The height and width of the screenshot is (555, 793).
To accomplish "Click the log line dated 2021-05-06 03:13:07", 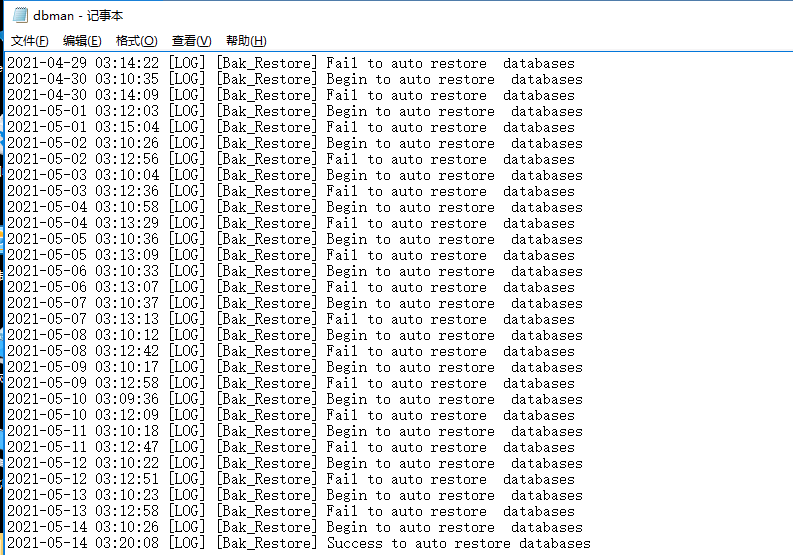I will (x=291, y=287).
